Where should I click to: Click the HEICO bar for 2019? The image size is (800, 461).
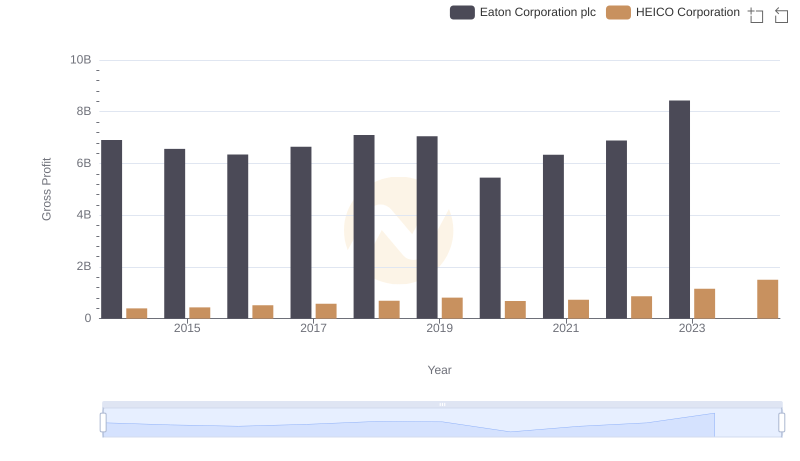(452, 308)
